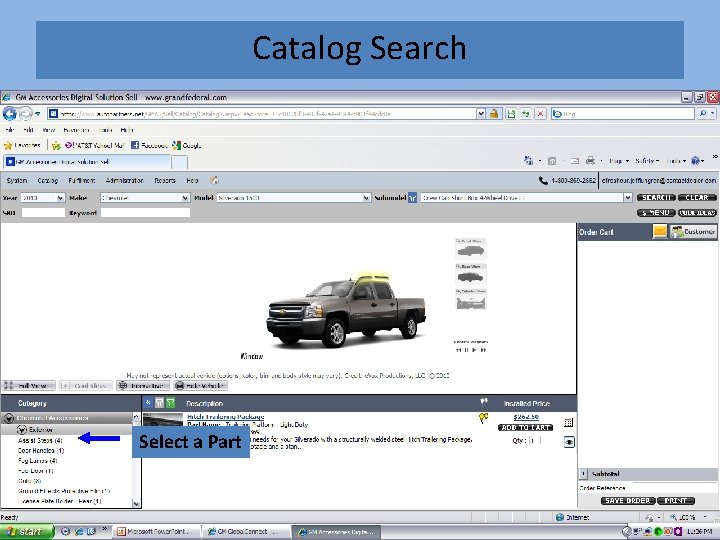This screenshot has height=540, width=720.
Task: Open the Google favorite link
Action: [187, 145]
